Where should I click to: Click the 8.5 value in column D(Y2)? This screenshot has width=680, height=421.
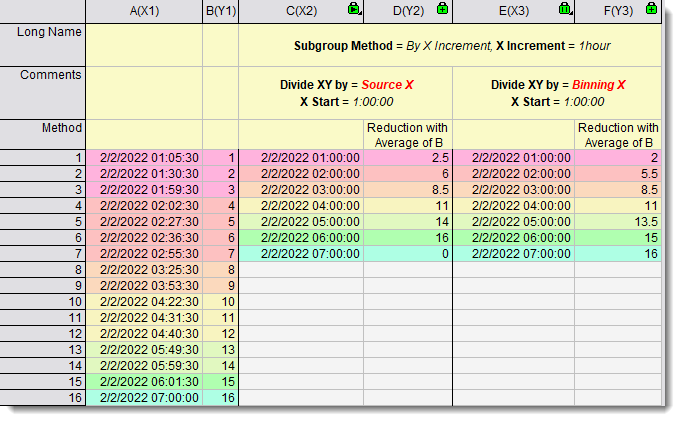coord(408,189)
